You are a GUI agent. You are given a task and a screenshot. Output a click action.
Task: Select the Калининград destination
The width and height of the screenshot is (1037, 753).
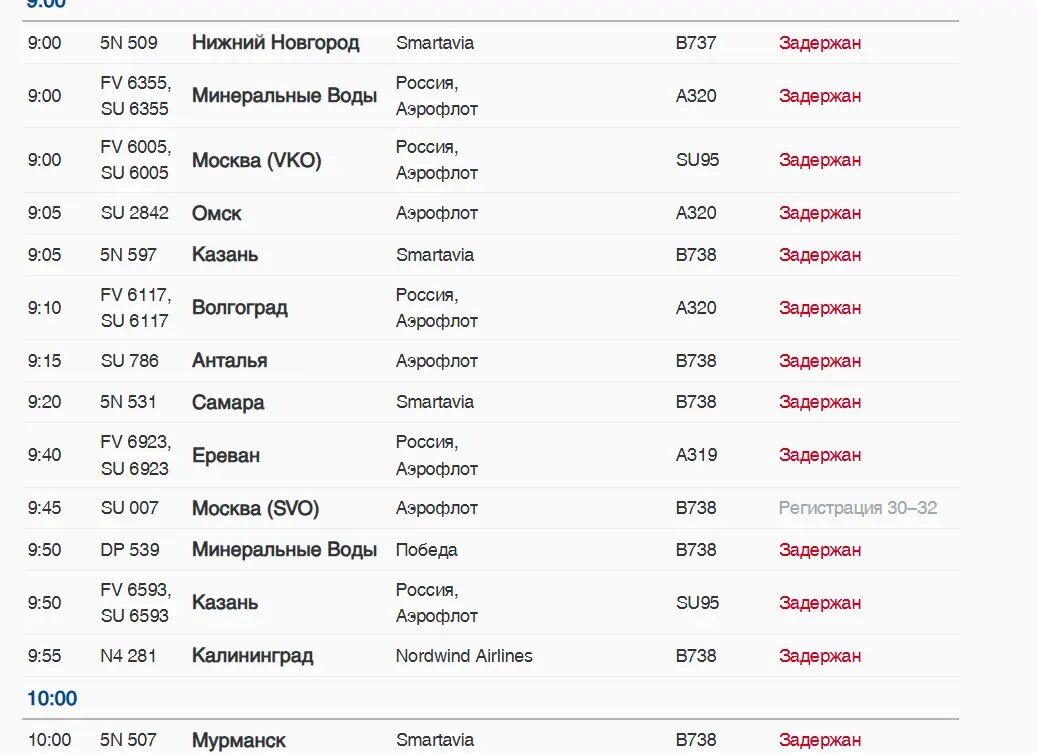252,656
